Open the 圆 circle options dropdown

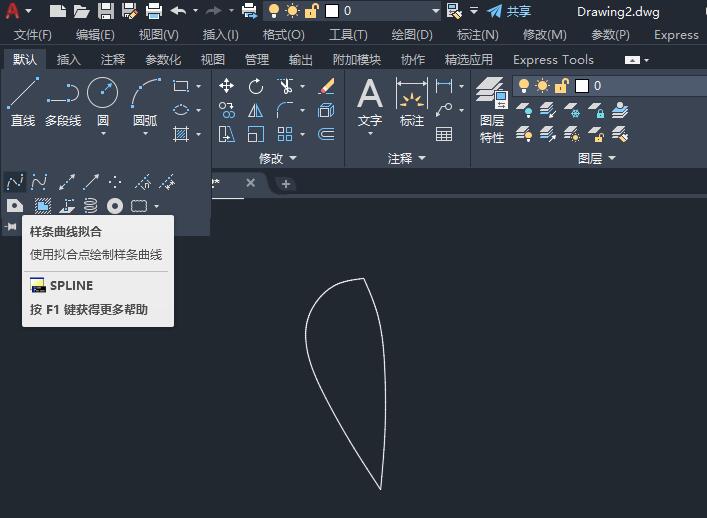(103, 134)
